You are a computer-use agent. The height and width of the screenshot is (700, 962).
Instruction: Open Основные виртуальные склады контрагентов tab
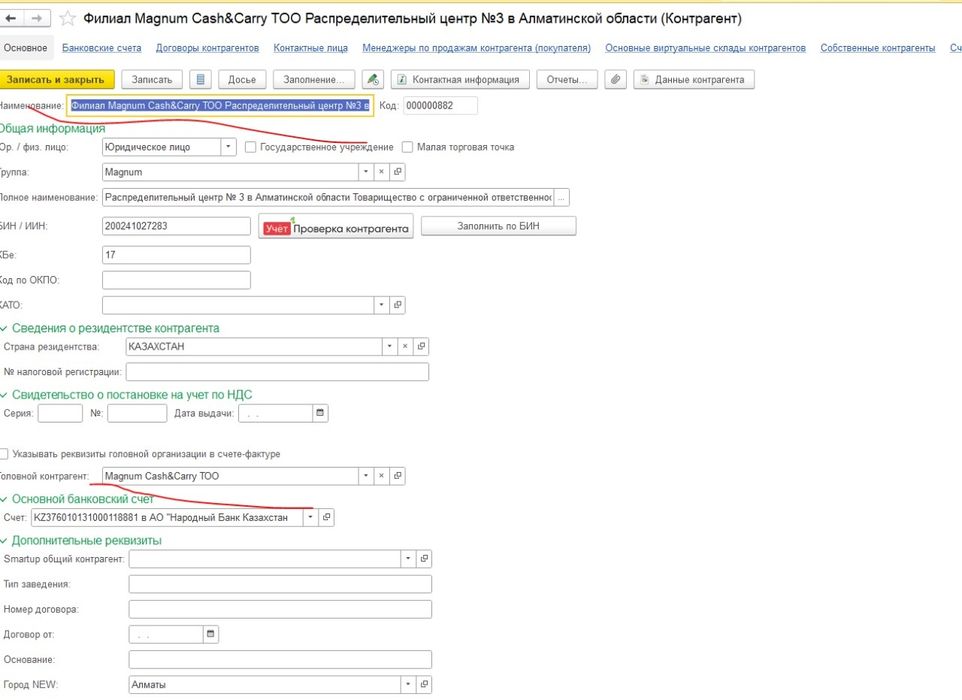point(706,48)
